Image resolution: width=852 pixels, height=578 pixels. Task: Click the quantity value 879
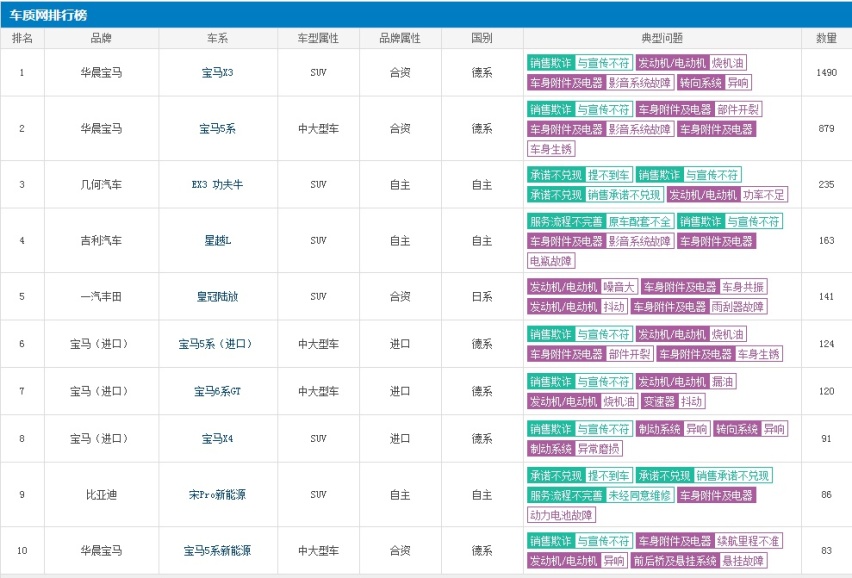(826, 129)
